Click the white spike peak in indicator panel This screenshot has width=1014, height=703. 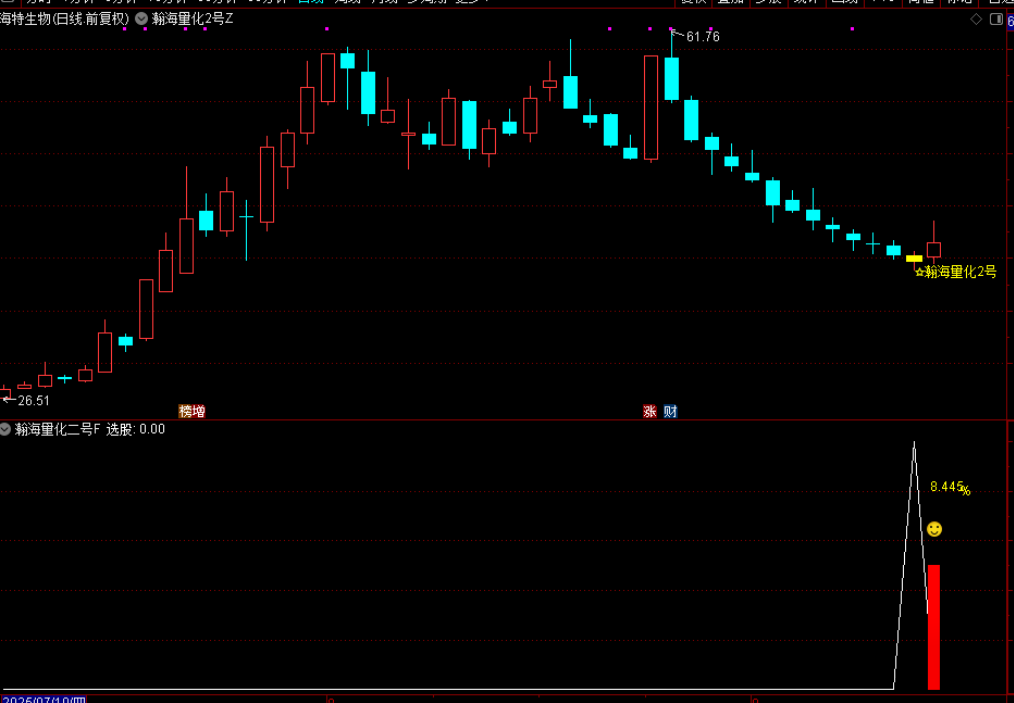click(x=913, y=443)
